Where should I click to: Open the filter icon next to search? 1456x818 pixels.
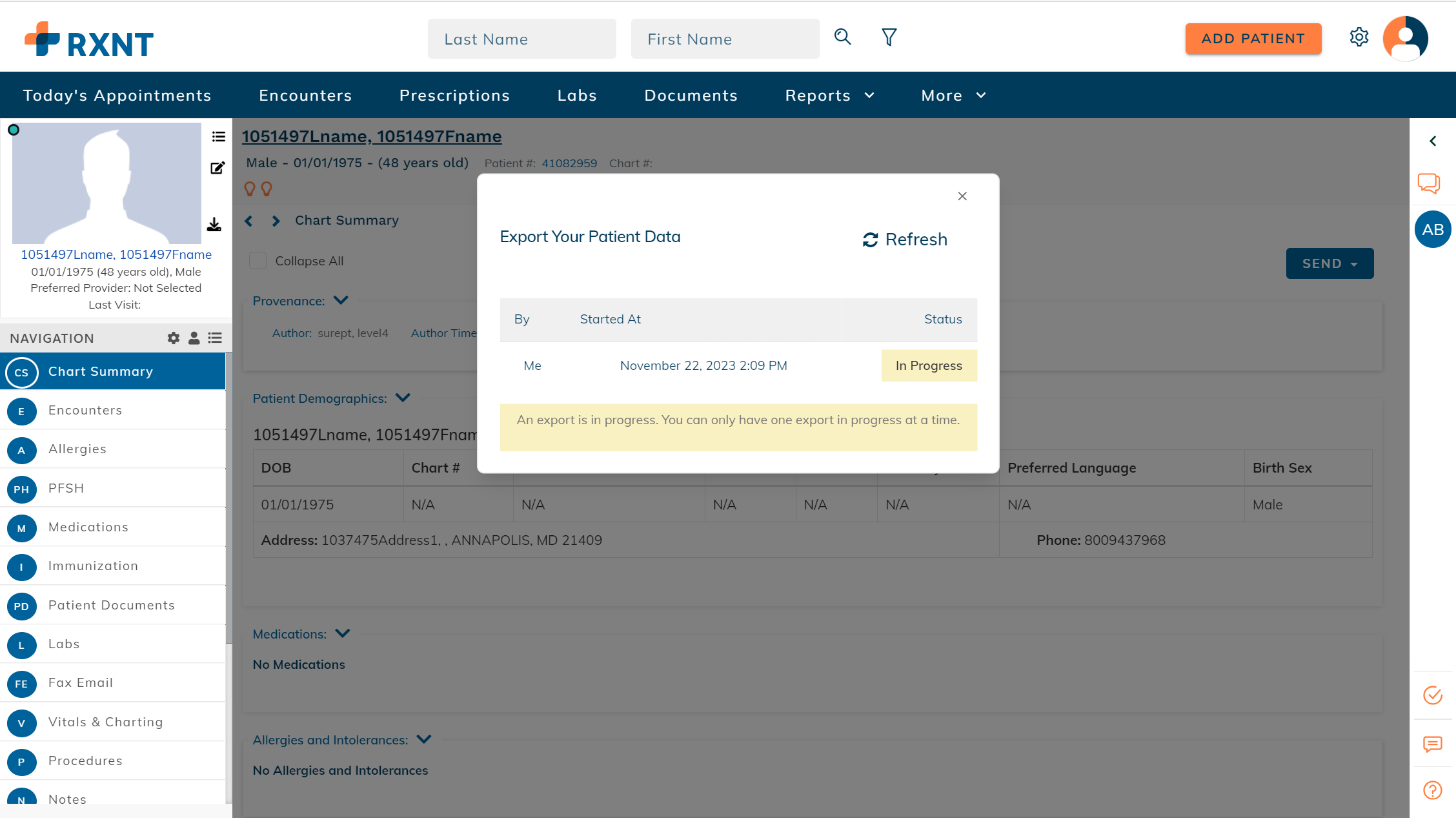(x=889, y=37)
